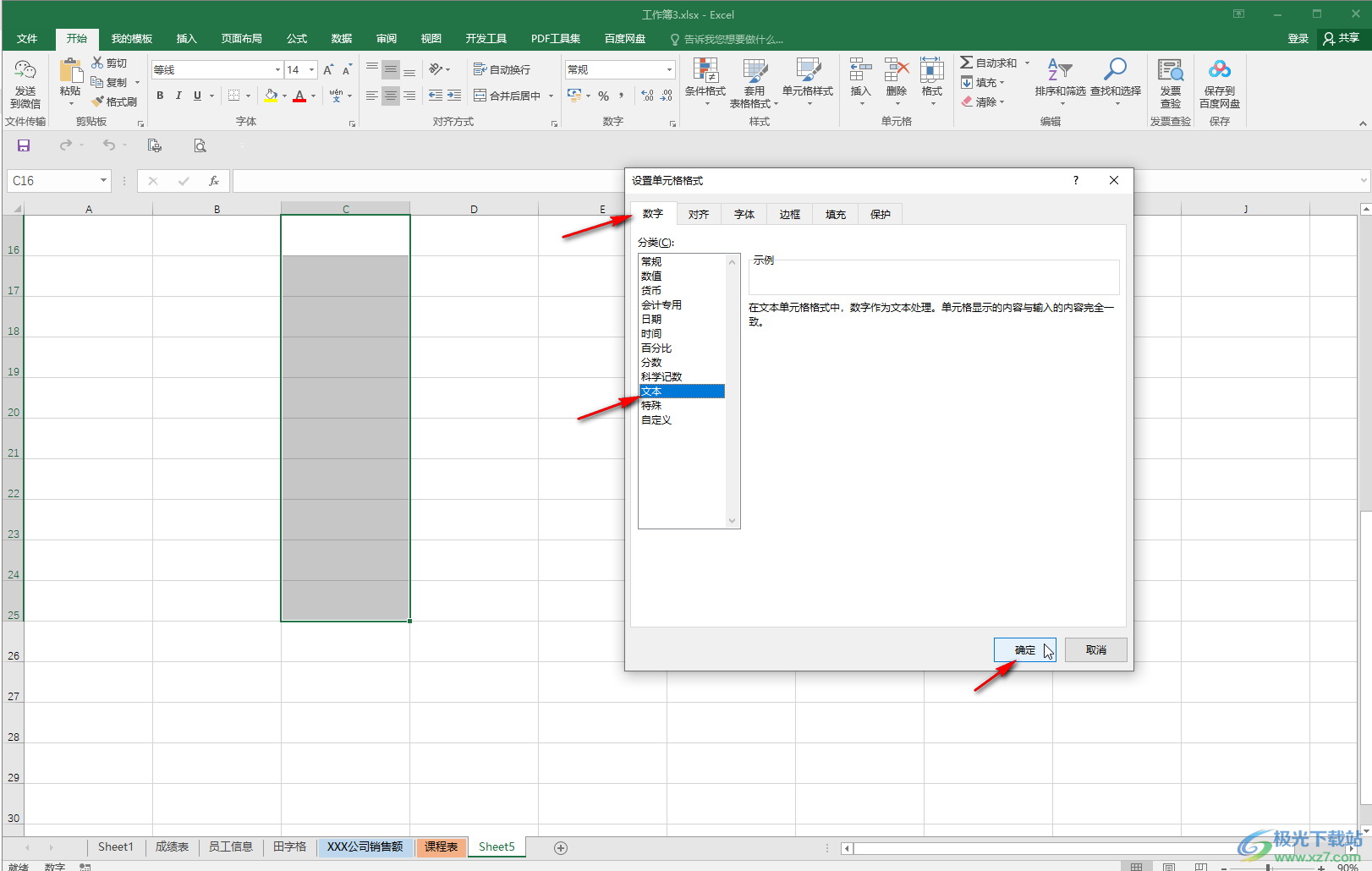Switch to the 边框 tab in the dialog

tap(790, 215)
